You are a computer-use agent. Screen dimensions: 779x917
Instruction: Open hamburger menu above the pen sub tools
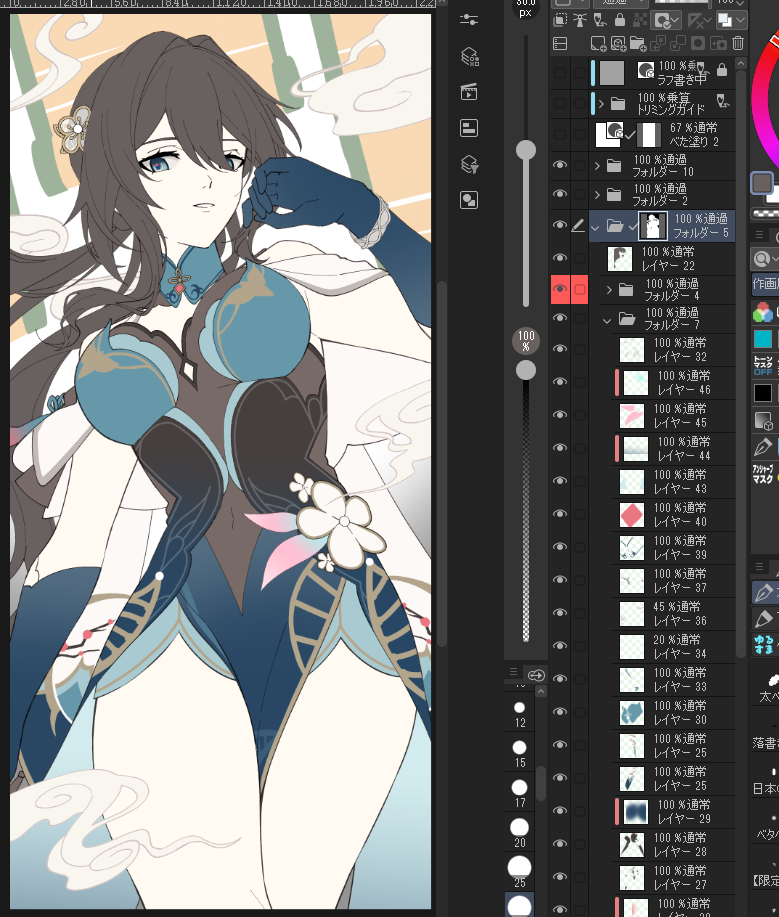[759, 566]
